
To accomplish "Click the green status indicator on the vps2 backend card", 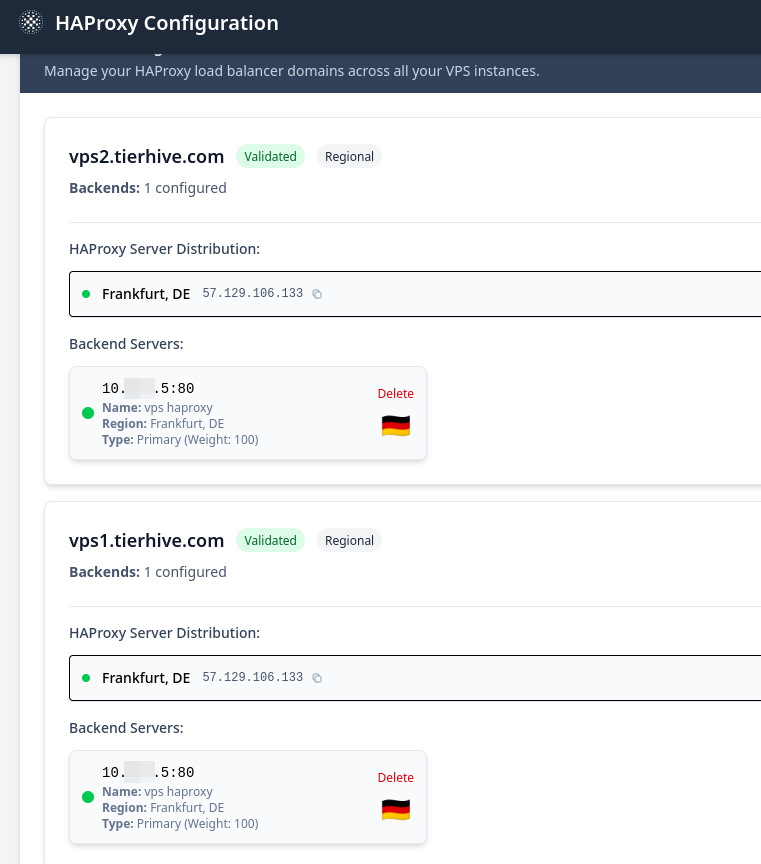I will coord(88,413).
